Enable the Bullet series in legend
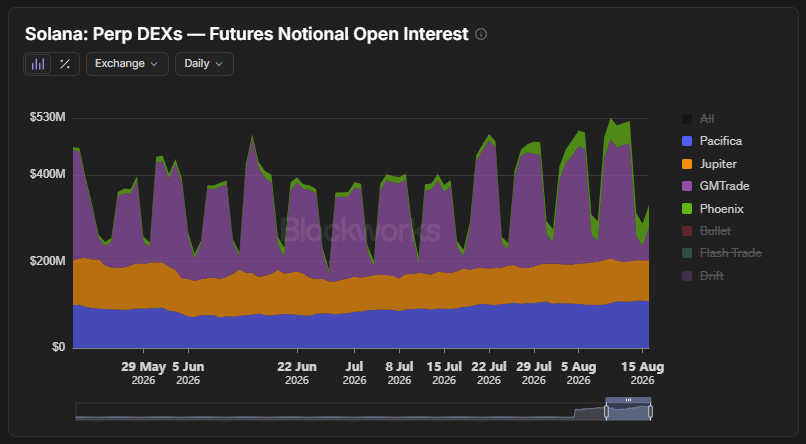 (706, 231)
